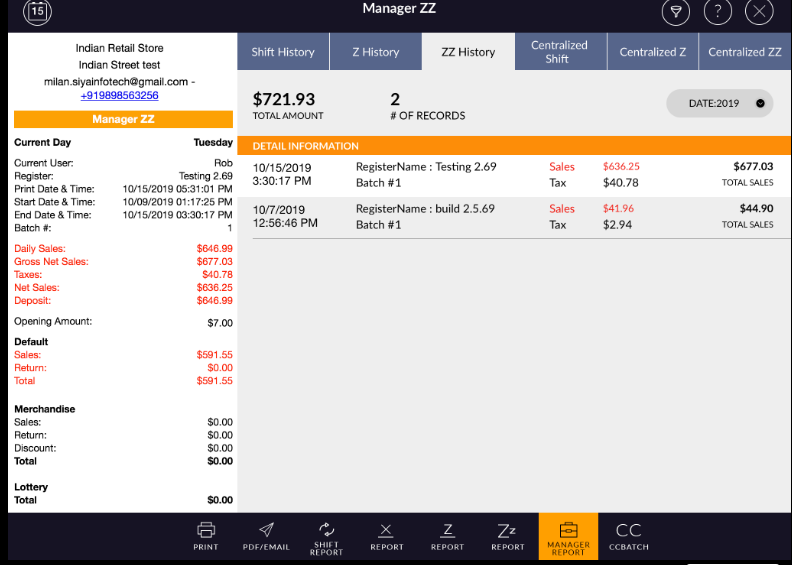Select the X Report icon

tap(387, 535)
